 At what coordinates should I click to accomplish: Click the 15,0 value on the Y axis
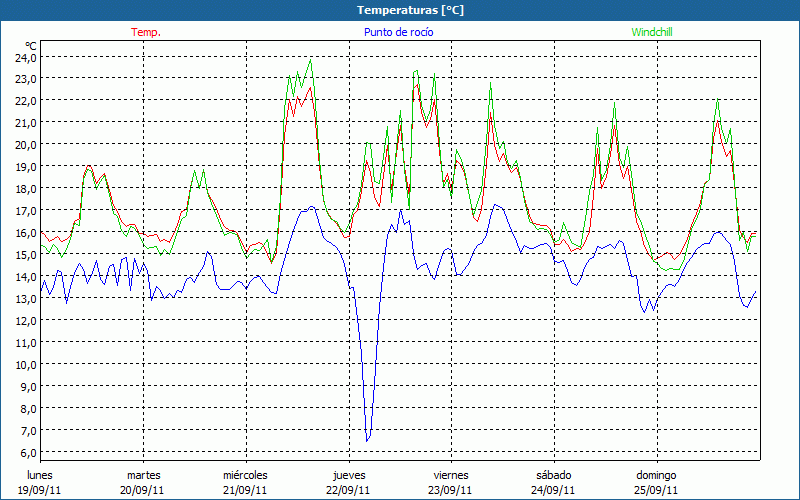tap(25, 254)
